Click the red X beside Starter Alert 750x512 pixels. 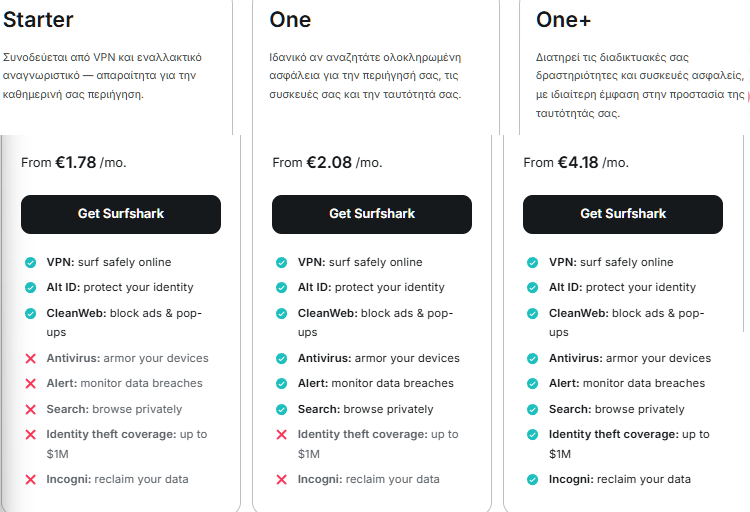pyautogui.click(x=31, y=383)
